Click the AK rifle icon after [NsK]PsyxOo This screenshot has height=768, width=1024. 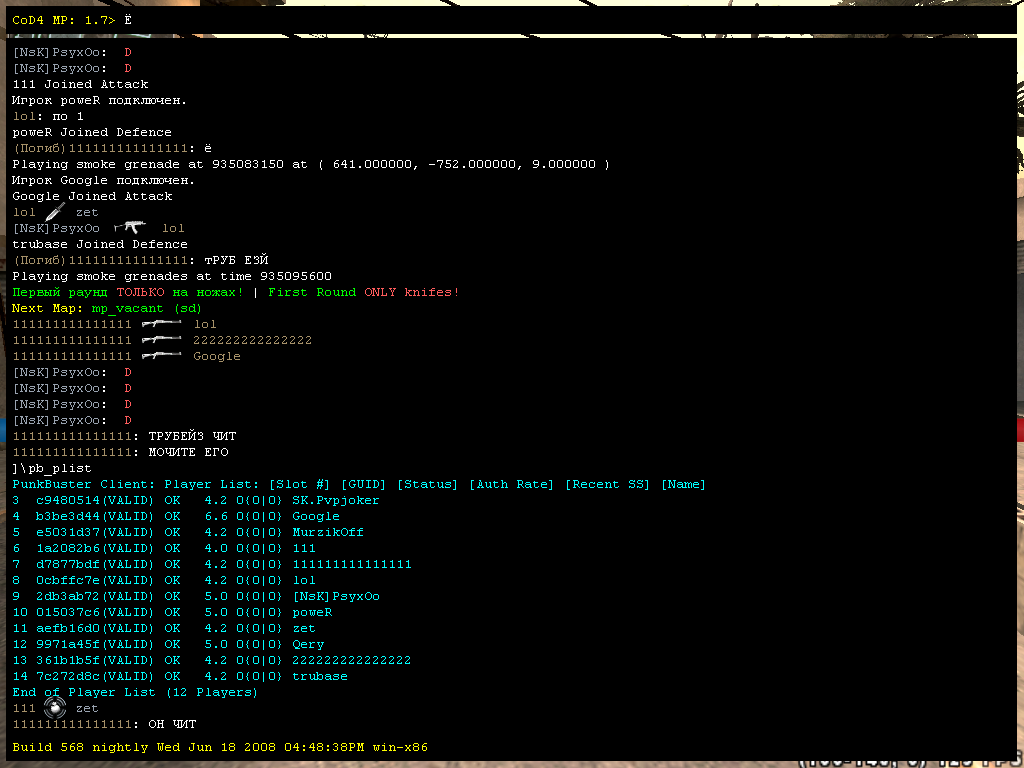[129, 227]
